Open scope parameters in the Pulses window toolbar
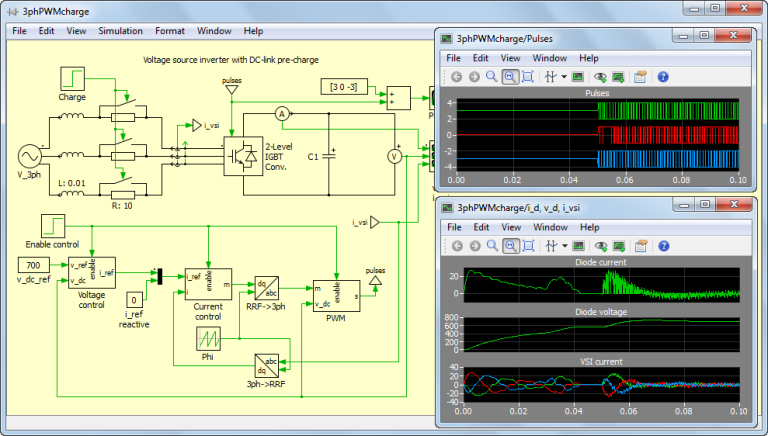The width and height of the screenshot is (768, 436). 641,76
